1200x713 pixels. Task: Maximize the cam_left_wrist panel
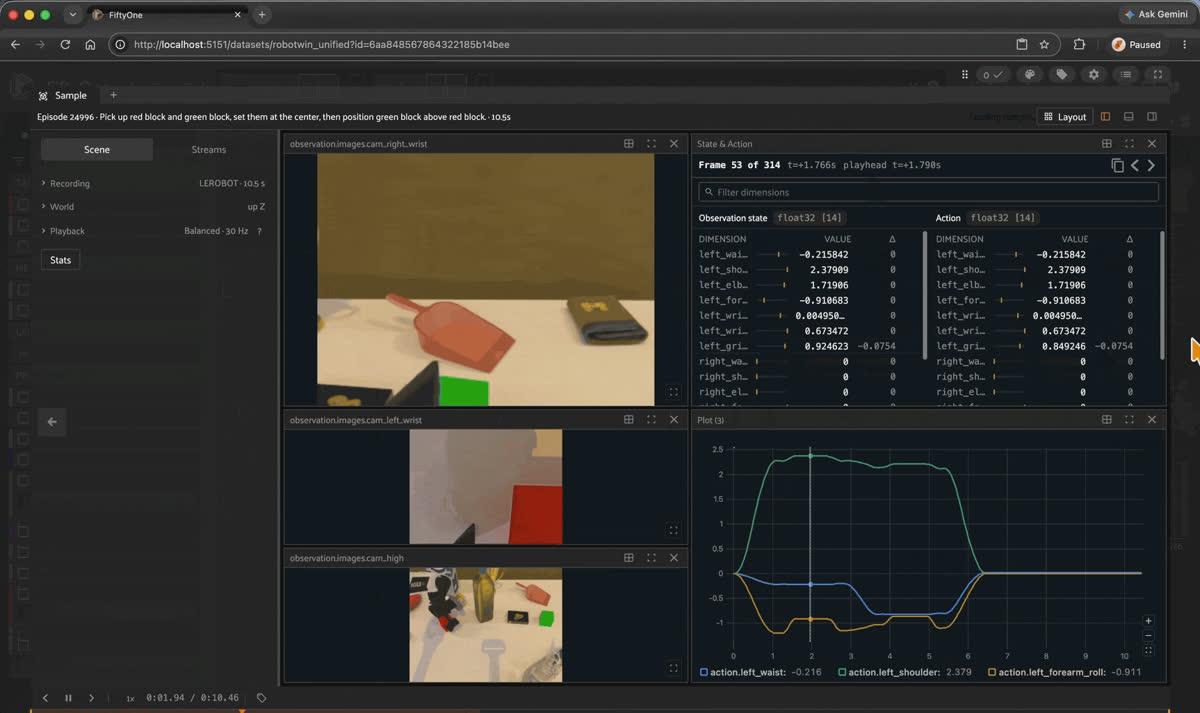652,420
